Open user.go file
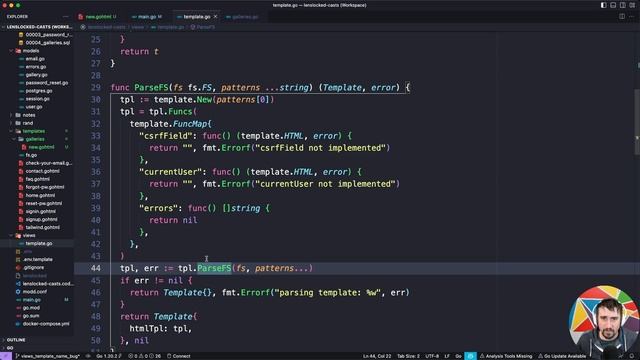Viewport: 640px width, 360px height. pos(34,107)
